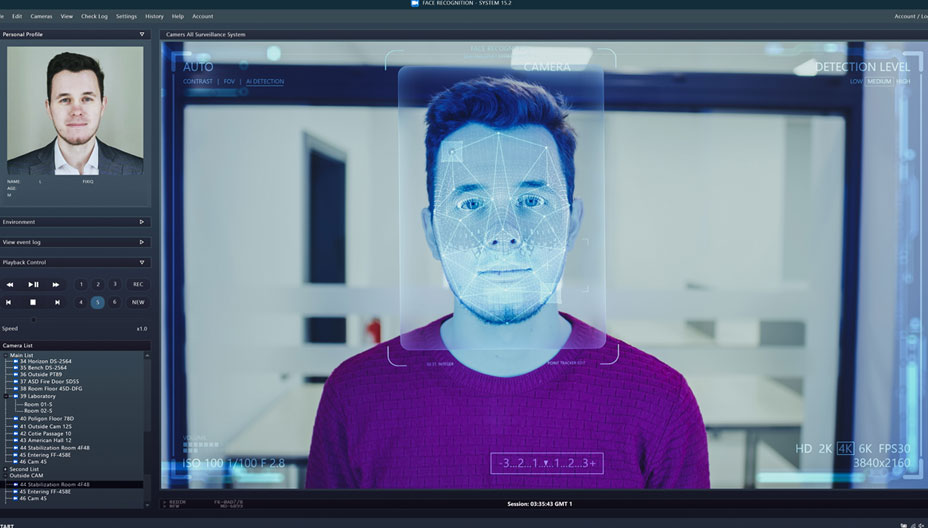This screenshot has height=528, width=928.
Task: Select preset number 5 button
Action: 98,302
